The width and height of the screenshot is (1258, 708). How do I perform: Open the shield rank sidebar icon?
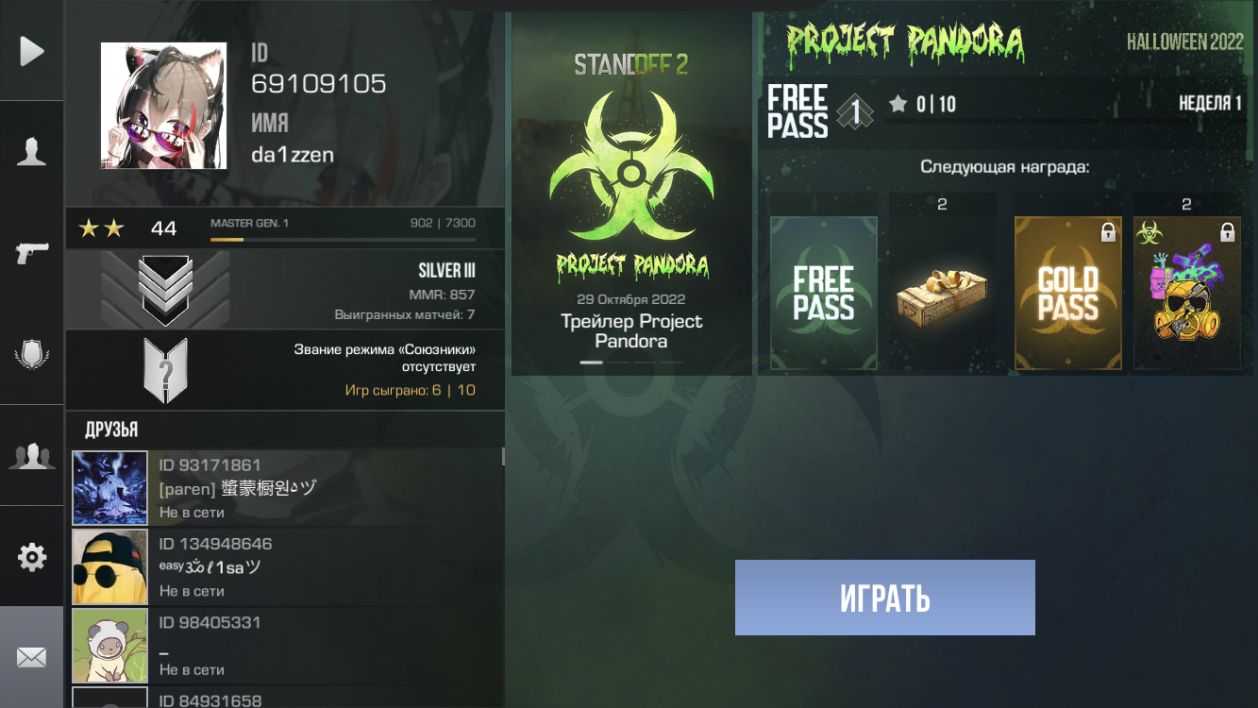32,355
